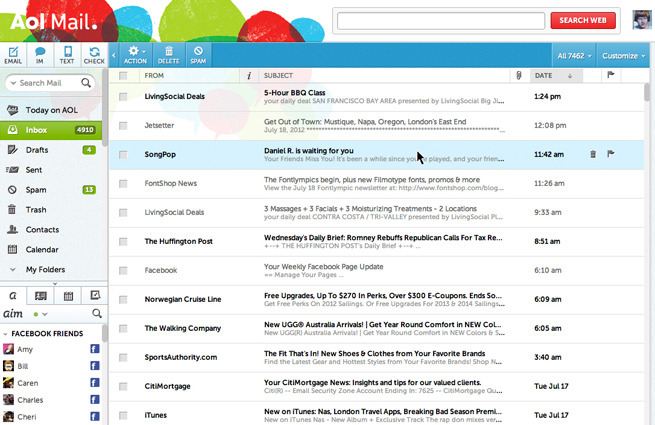This screenshot has width=655, height=425.
Task: Click the magnifier in Search Mail
Action: click(x=86, y=83)
